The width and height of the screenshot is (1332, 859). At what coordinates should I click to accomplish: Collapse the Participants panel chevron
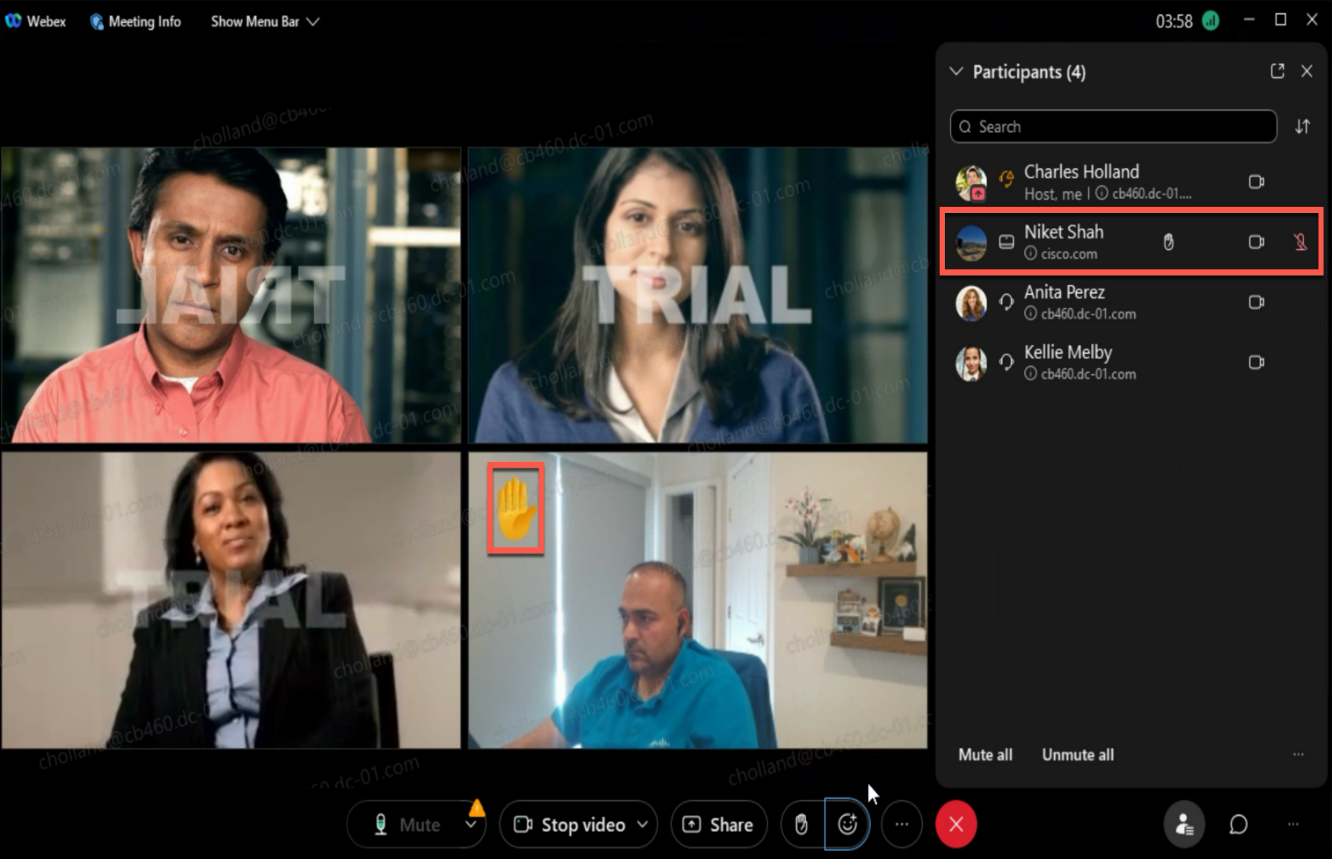[x=956, y=72]
